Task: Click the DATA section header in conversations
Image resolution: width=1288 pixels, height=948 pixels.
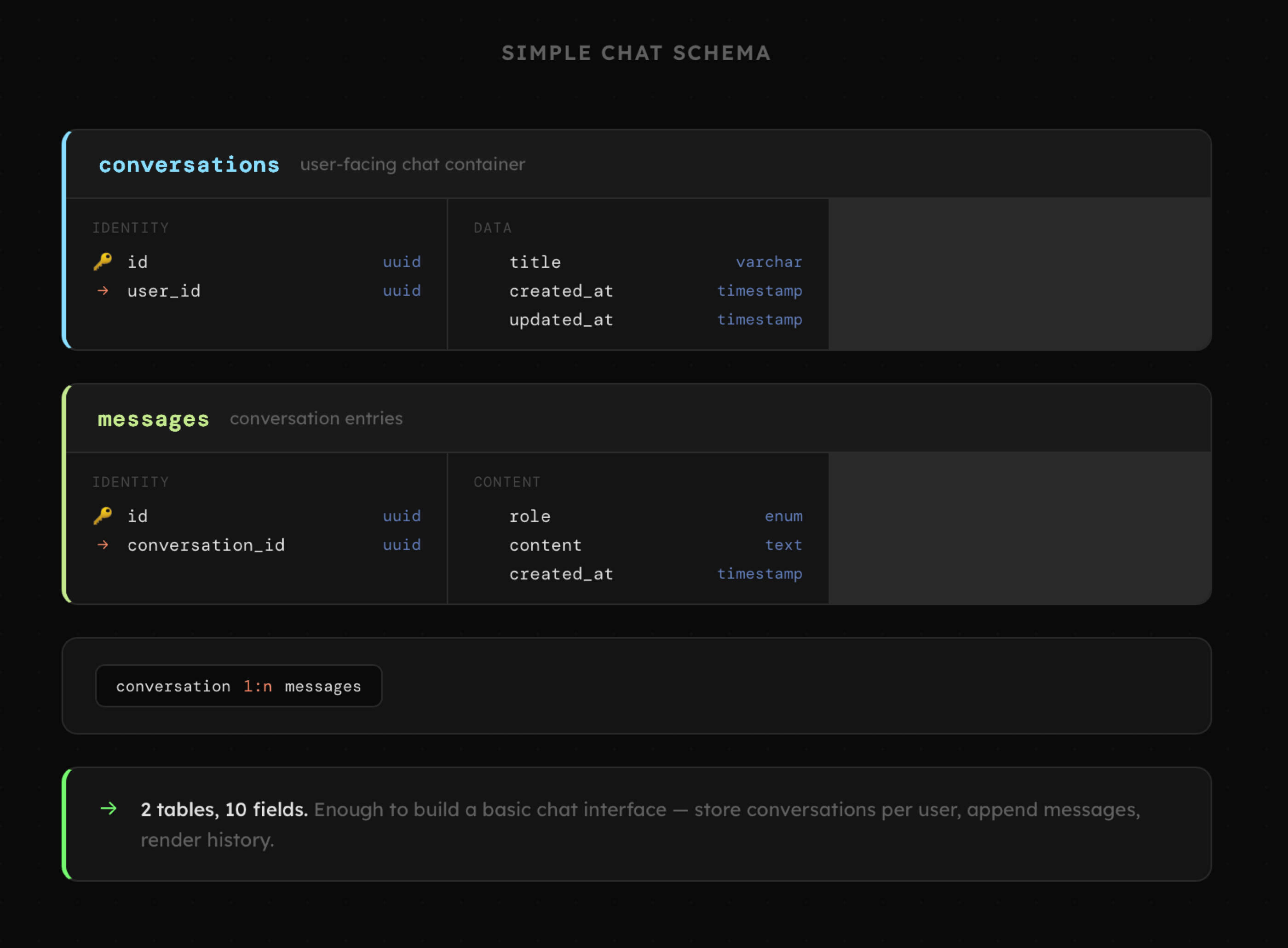Action: pyautogui.click(x=492, y=228)
